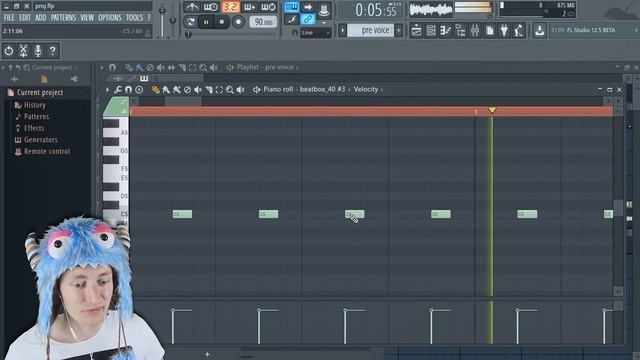The width and height of the screenshot is (640, 360).
Task: Choose the Select tool in Piano roll toolbar
Action: pos(219,90)
